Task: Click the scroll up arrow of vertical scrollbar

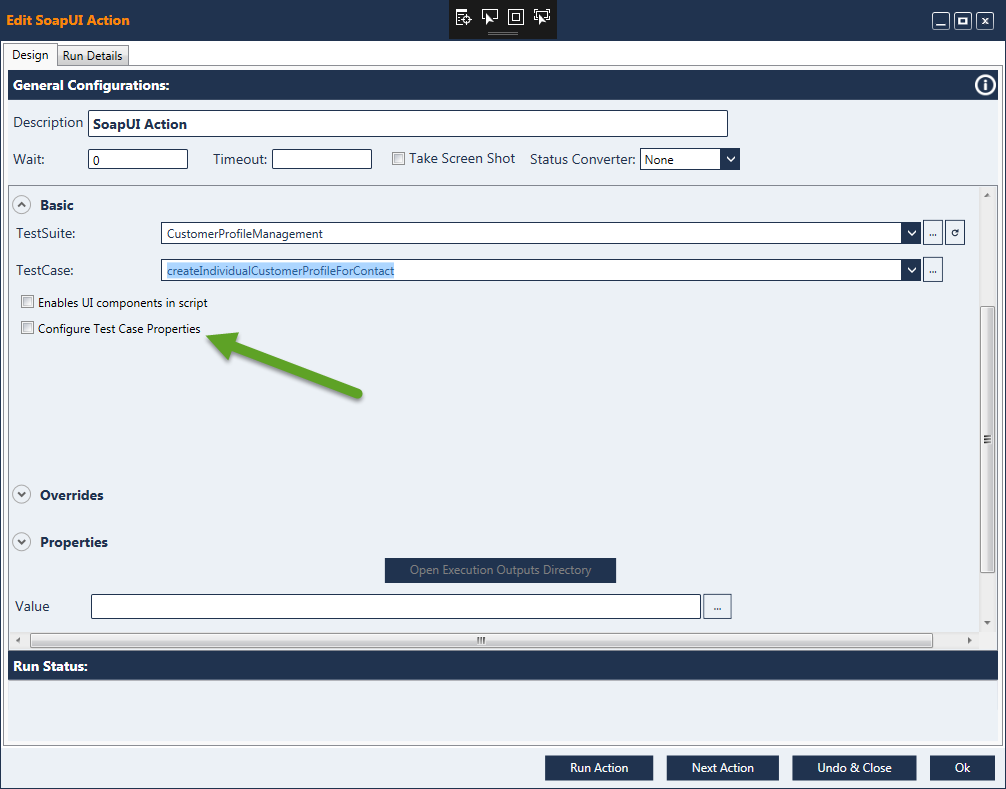Action: coord(987,194)
